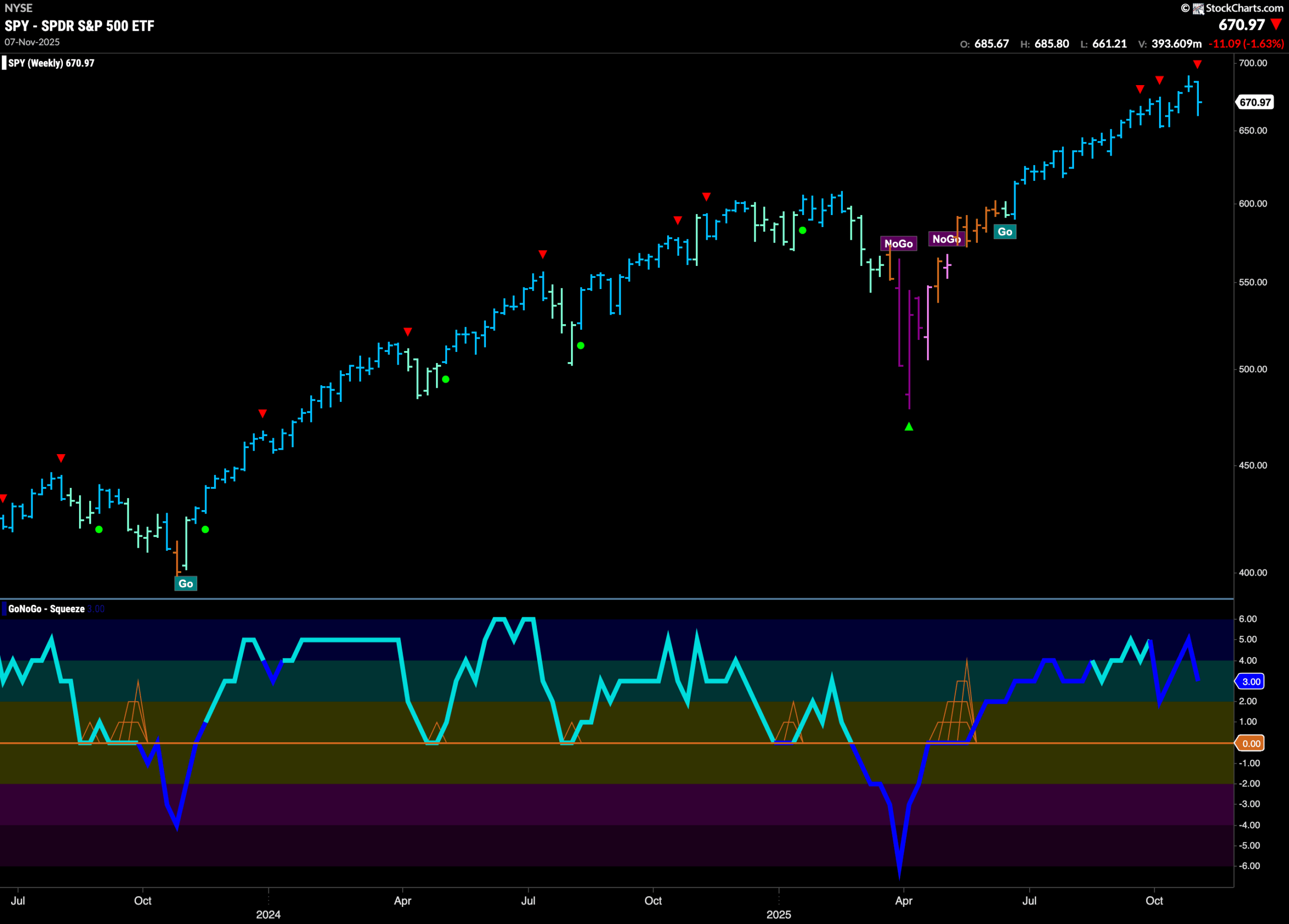Click the NoGo label directly left of Go

[946, 239]
